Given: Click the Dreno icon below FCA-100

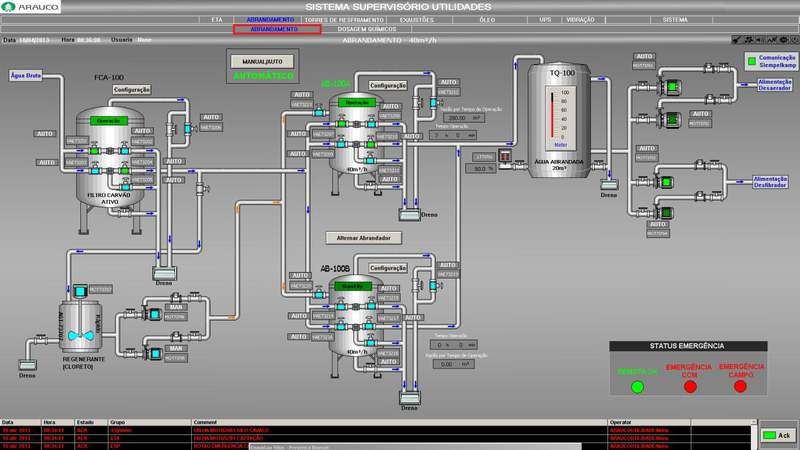Looking at the screenshot, I should pyautogui.click(x=164, y=273).
